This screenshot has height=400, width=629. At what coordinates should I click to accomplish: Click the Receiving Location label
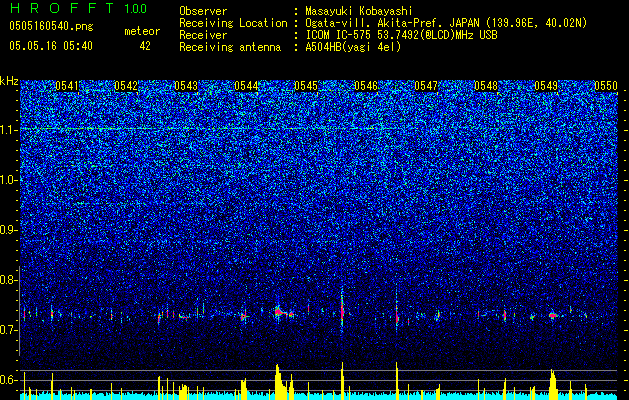(233, 23)
